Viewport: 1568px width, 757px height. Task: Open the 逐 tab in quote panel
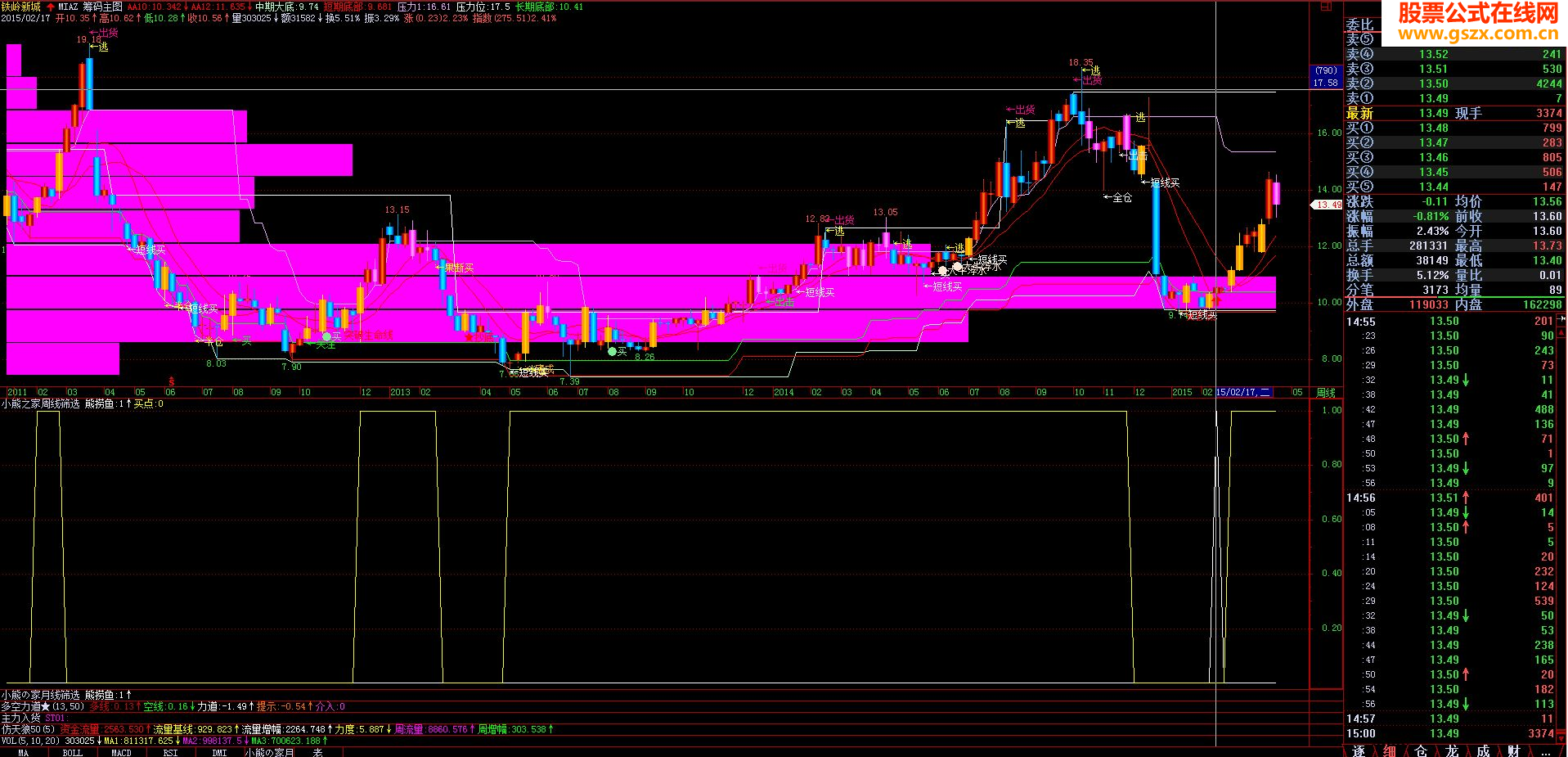(x=1359, y=750)
